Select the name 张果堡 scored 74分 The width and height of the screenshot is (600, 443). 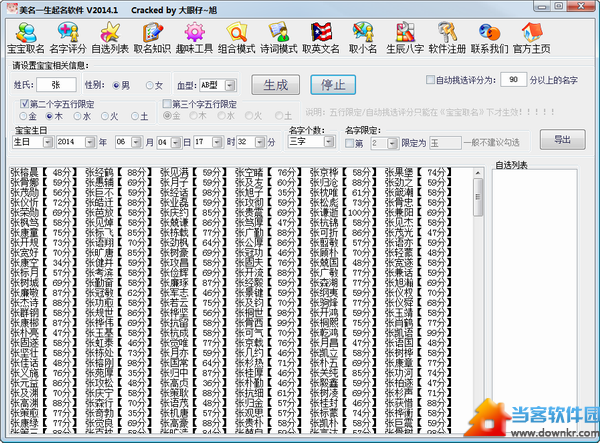pos(418,173)
